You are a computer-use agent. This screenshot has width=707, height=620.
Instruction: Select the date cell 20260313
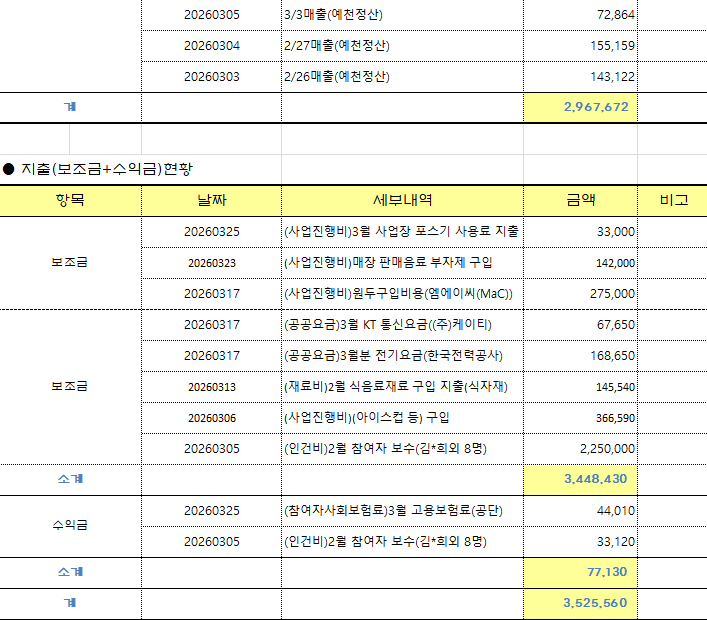[211, 387]
